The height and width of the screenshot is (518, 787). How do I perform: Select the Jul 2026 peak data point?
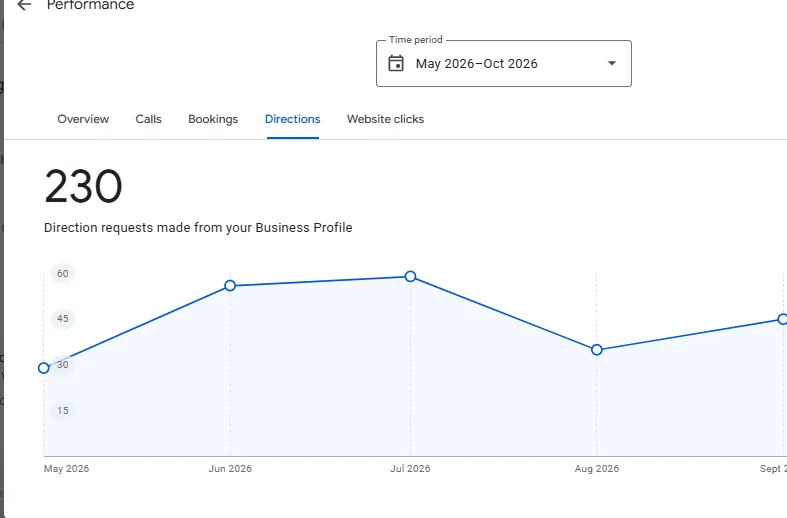pyautogui.click(x=410, y=277)
